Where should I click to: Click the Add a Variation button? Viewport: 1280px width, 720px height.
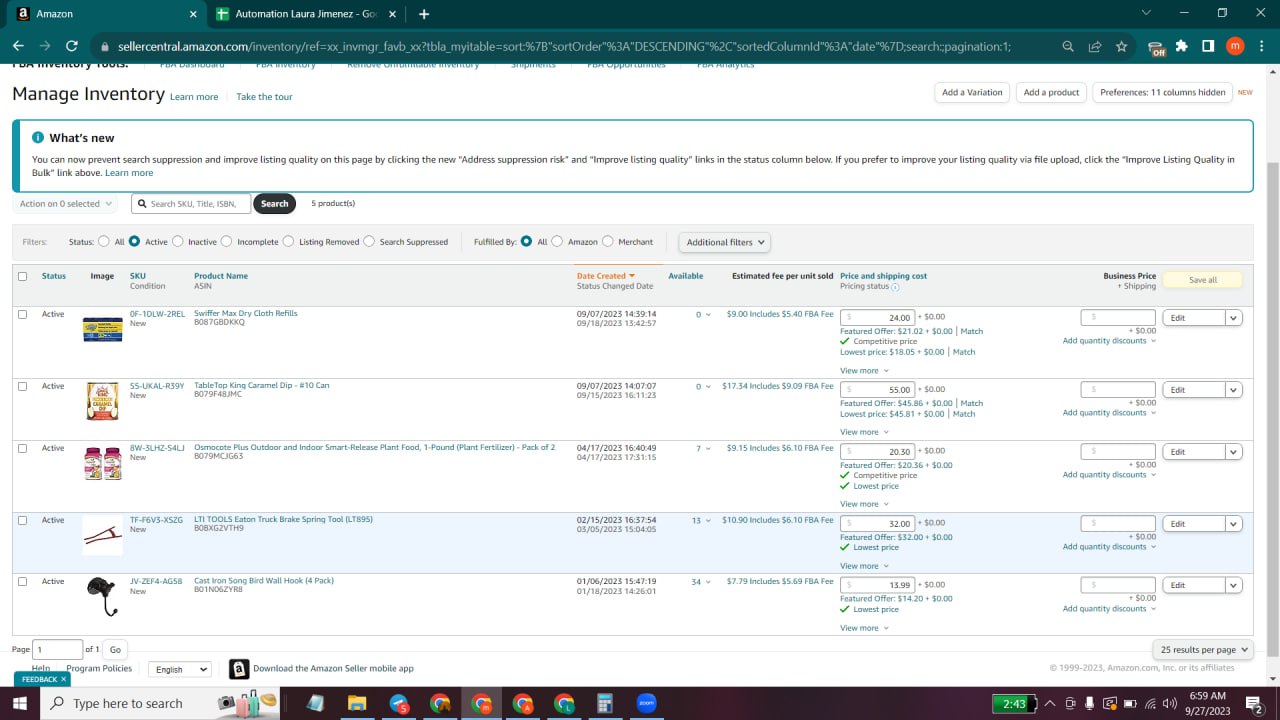pos(972,92)
